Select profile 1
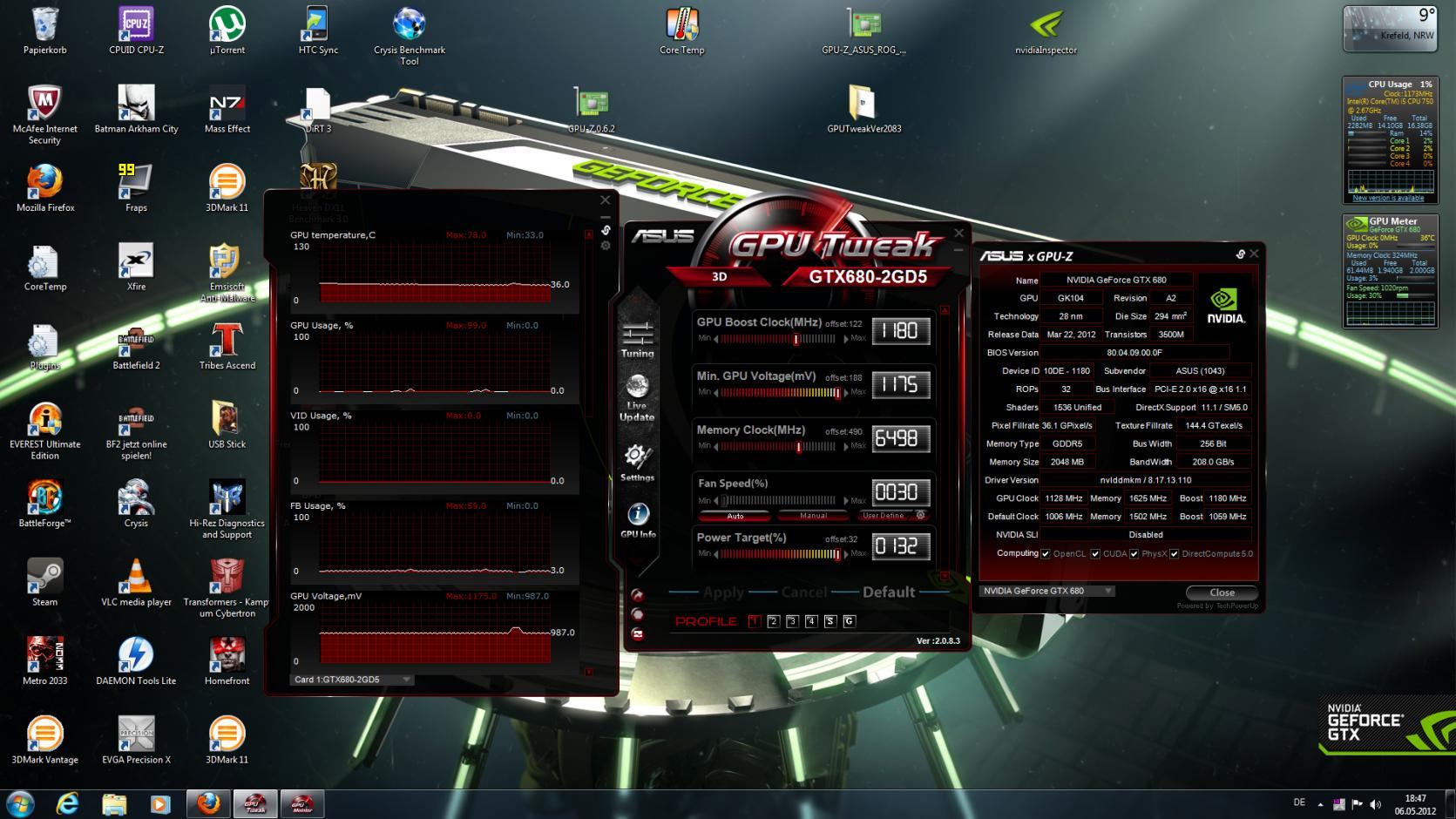Screen dimensions: 1456x819 754,621
